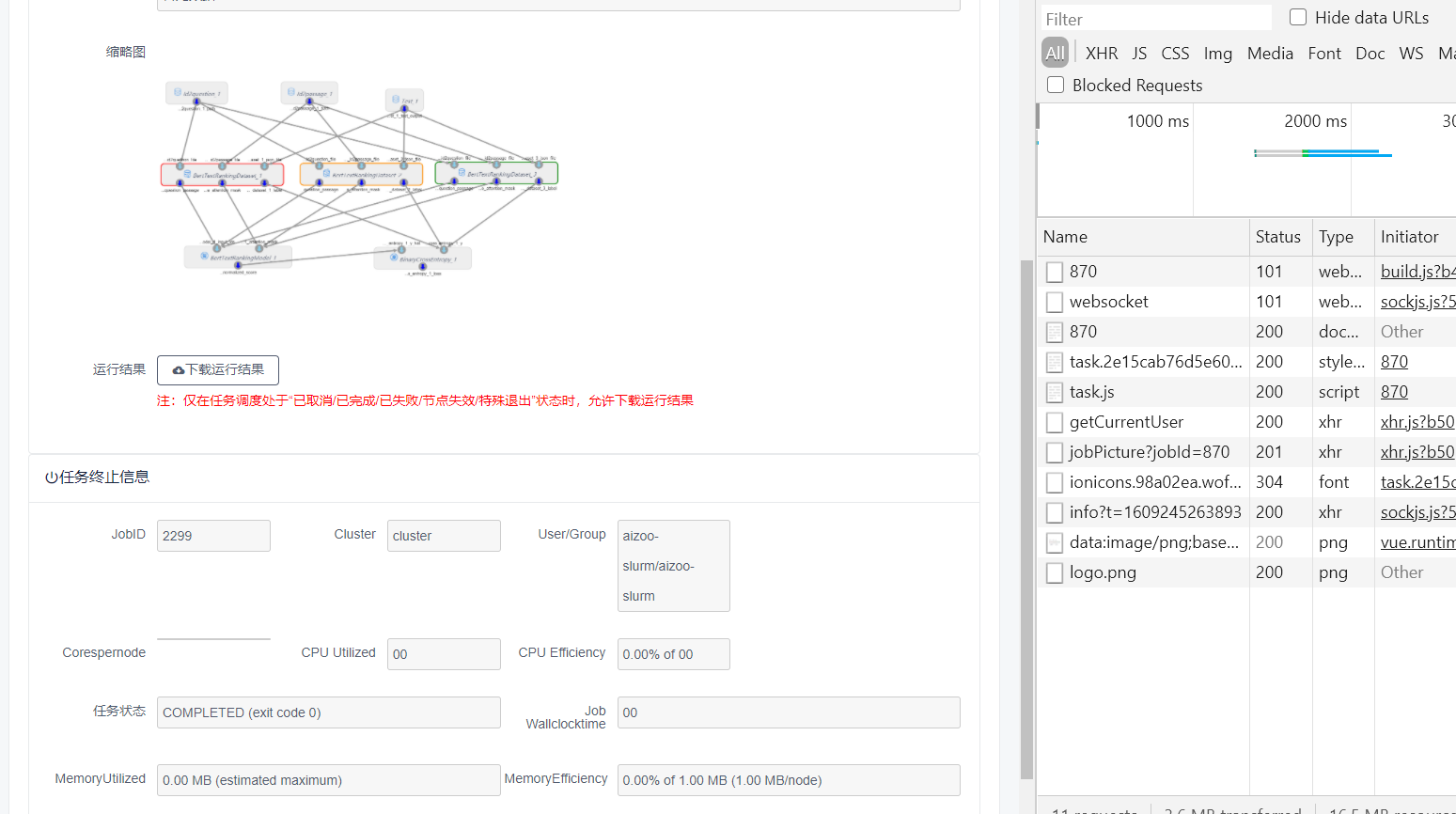Image resolution: width=1456 pixels, height=814 pixels.
Task: Click the database icon inside BertTextRankingDataset_3
Action: pos(462,172)
